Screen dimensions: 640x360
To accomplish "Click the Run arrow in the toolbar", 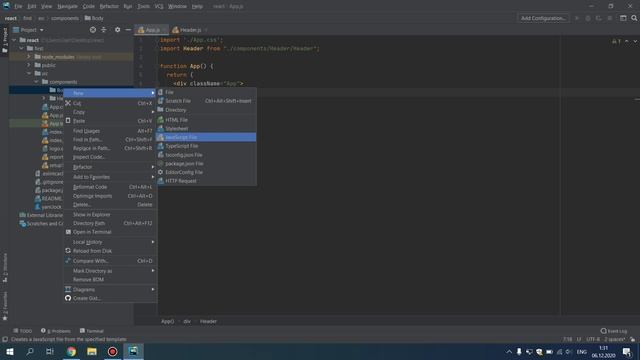I will 577,18.
